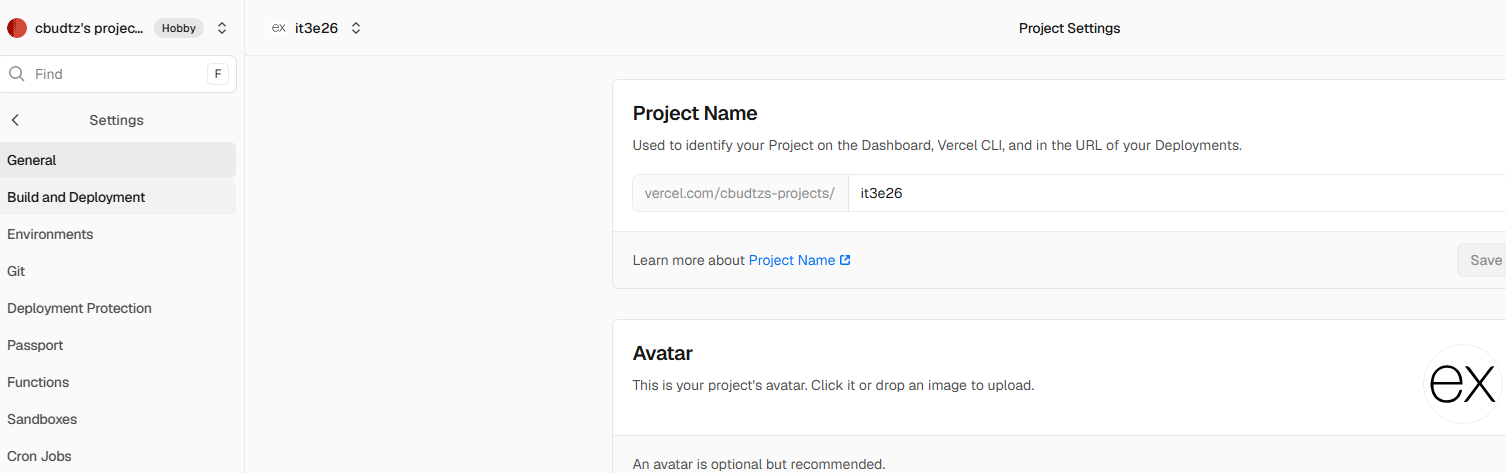This screenshot has height=473, width=1506.
Task: Click the external link icon by Project Name
Action: pos(845,260)
